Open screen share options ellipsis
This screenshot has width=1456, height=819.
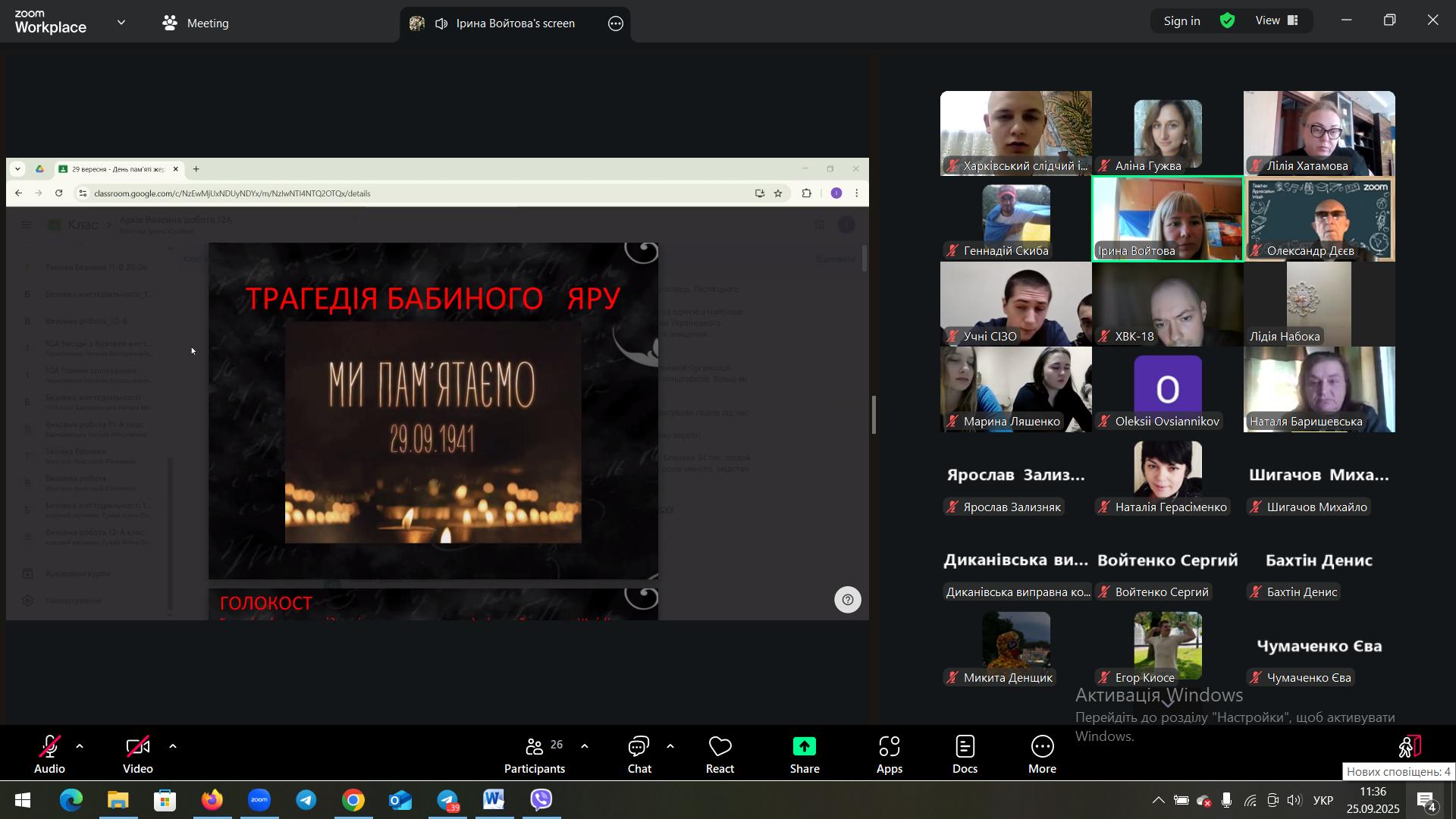(x=616, y=24)
